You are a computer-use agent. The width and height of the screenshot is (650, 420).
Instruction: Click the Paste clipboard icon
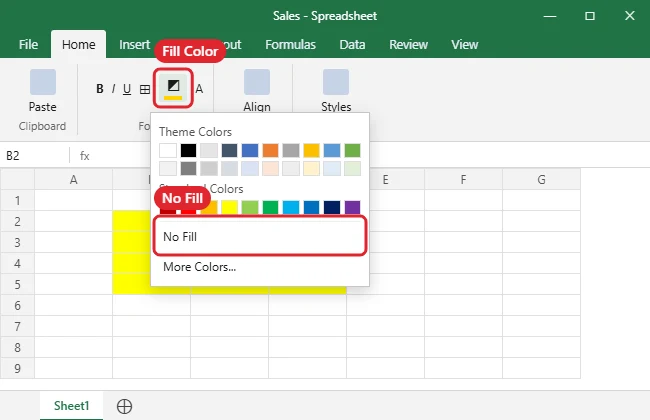43,82
